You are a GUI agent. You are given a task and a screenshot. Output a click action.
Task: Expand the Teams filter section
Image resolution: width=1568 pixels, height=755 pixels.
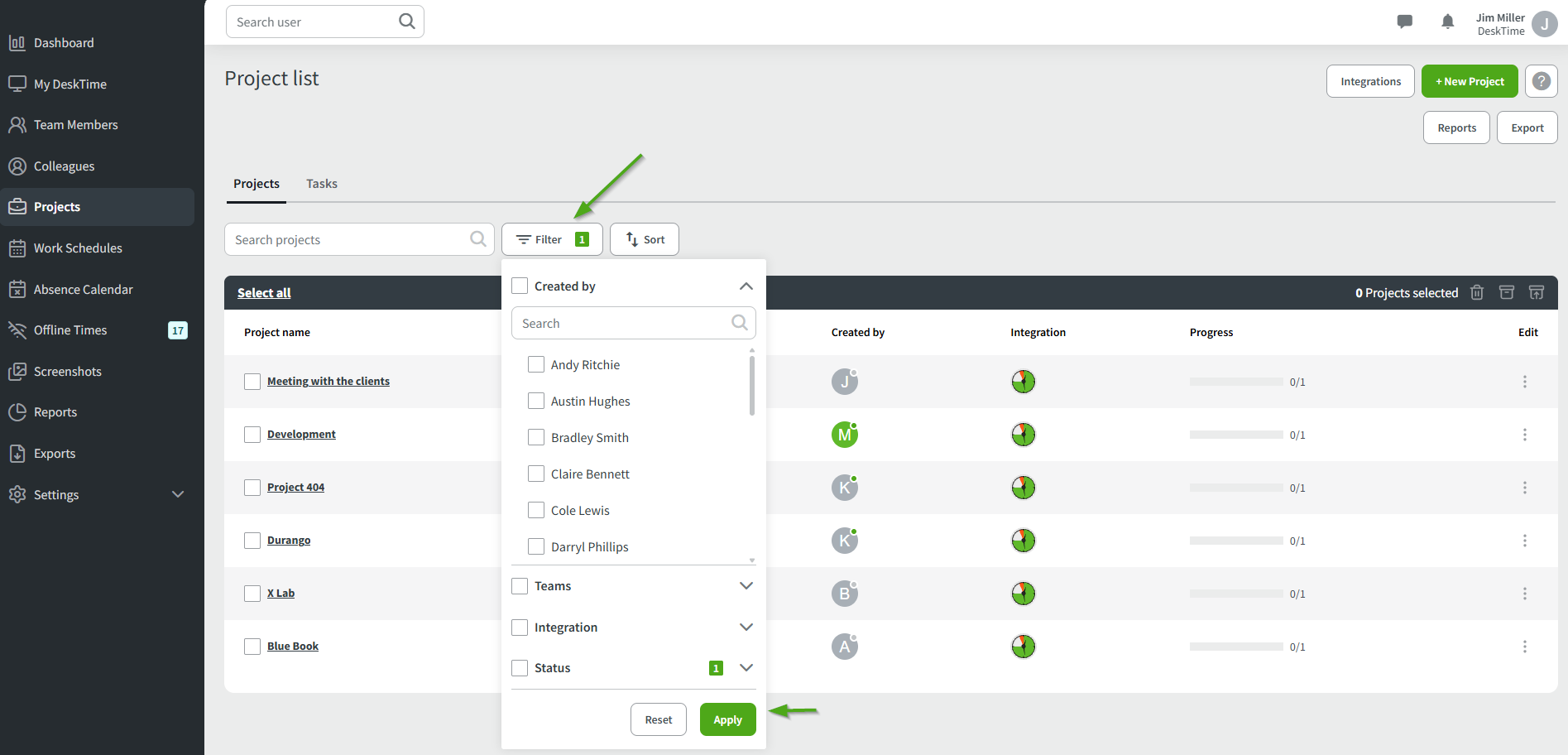coord(746,586)
